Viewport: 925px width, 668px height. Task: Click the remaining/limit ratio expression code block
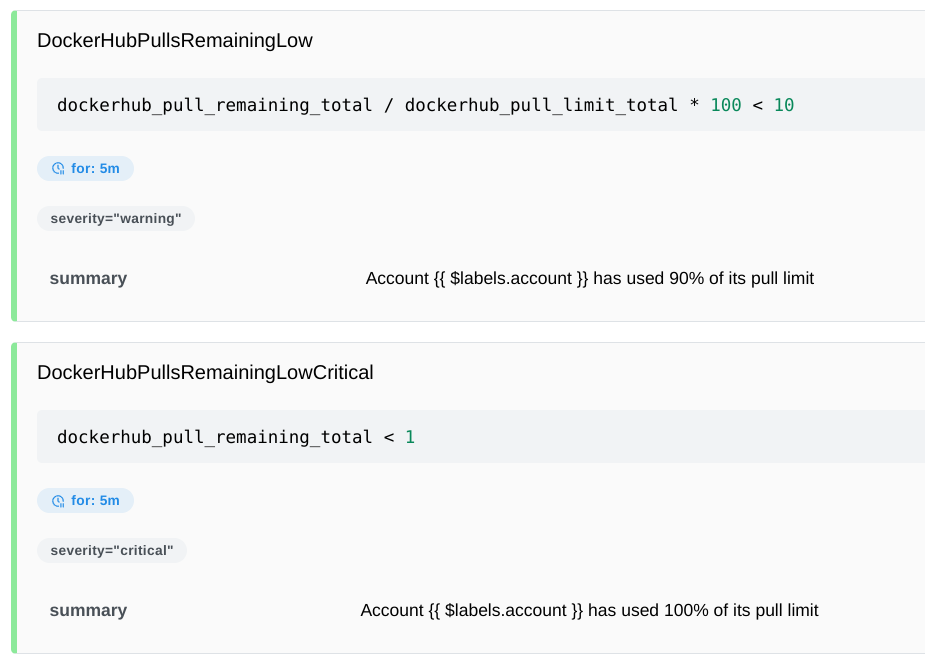[x=481, y=104]
